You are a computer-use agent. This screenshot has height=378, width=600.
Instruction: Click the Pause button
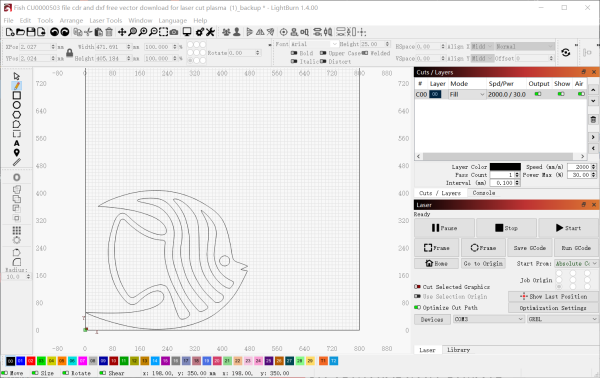(444, 228)
